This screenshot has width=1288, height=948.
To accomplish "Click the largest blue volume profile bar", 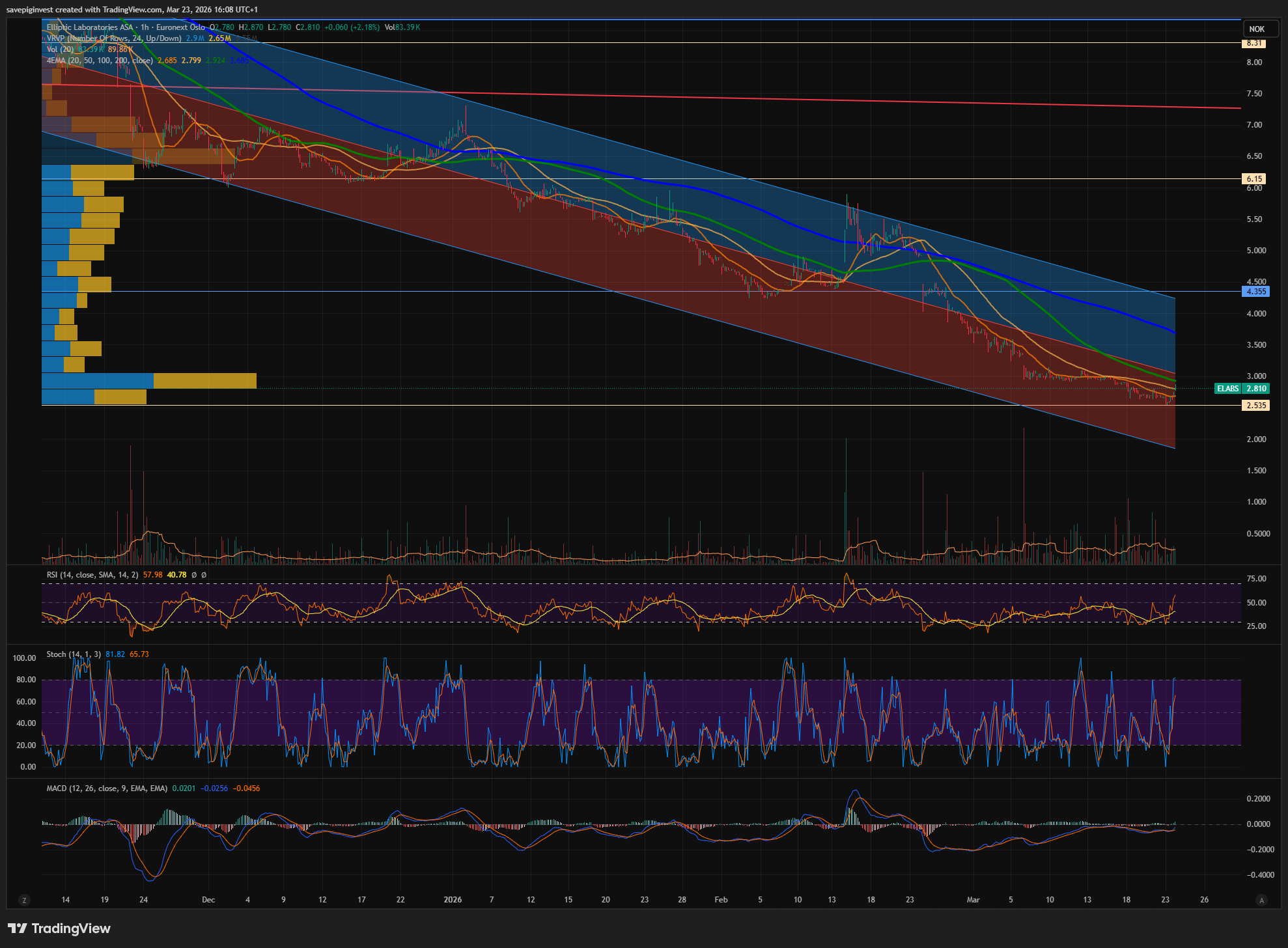I will point(98,381).
